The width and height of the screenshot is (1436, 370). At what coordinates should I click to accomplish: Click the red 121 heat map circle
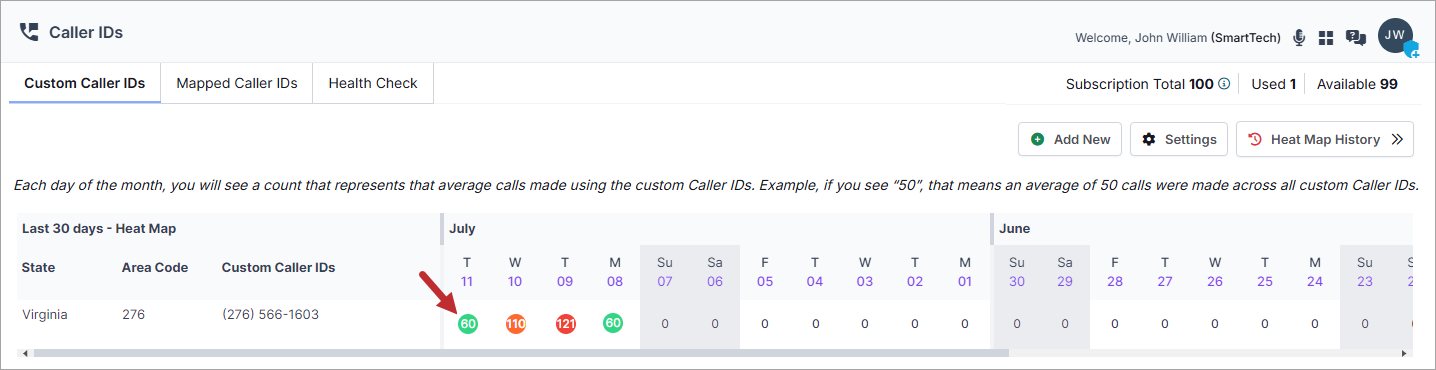565,323
